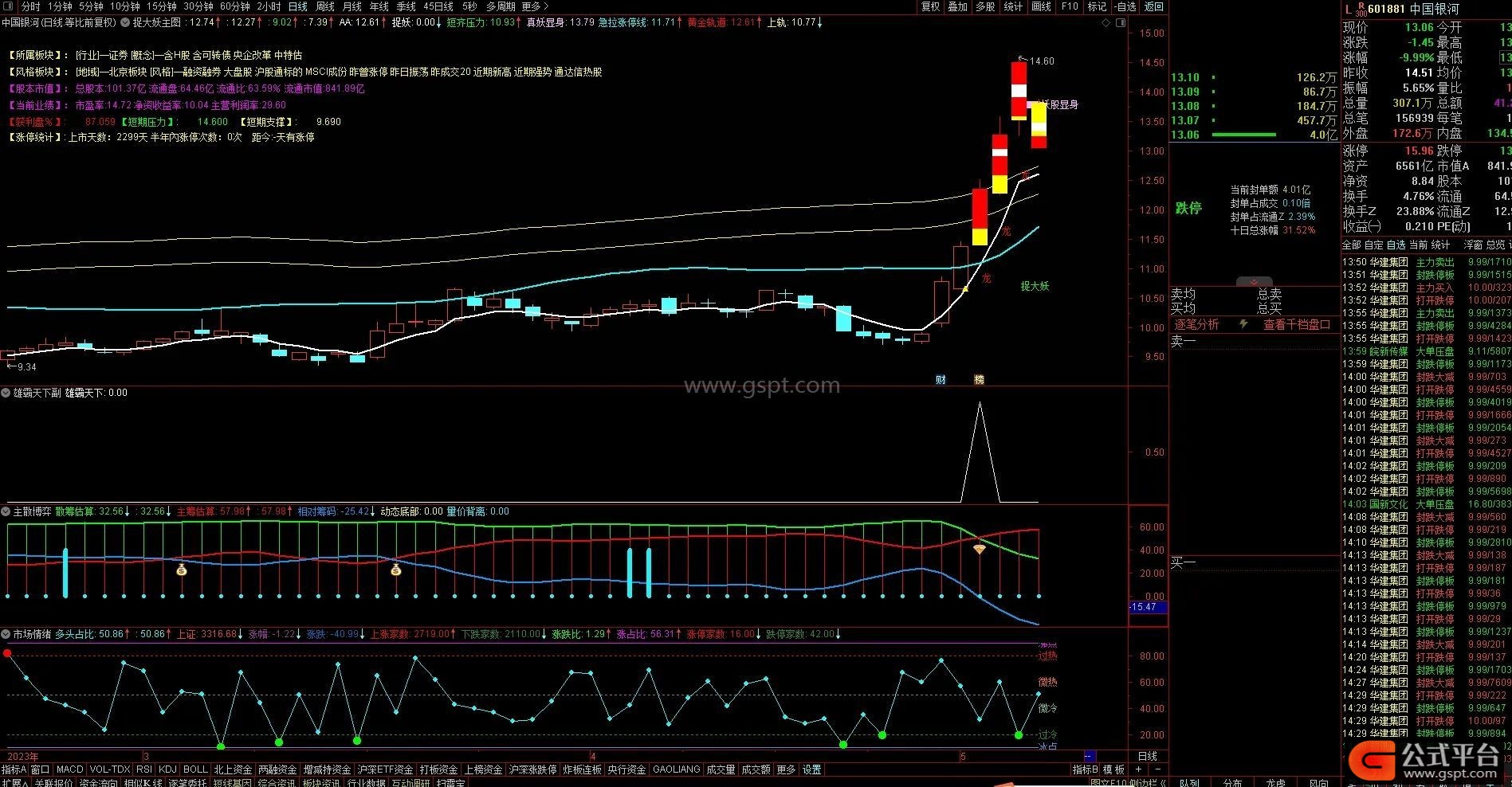Expand the 主散博弈 sub-chart indicator menu
Image resolution: width=1512 pixels, height=787 pixels.
pyautogui.click(x=6, y=511)
